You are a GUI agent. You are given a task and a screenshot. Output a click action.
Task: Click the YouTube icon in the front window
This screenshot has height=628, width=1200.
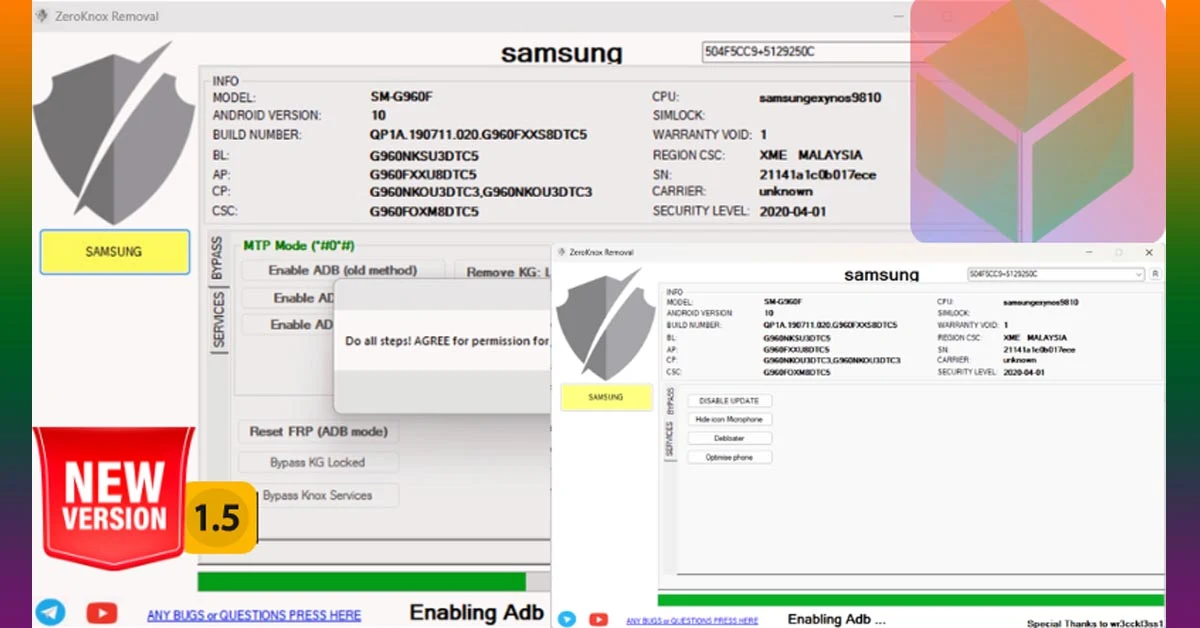(599, 620)
